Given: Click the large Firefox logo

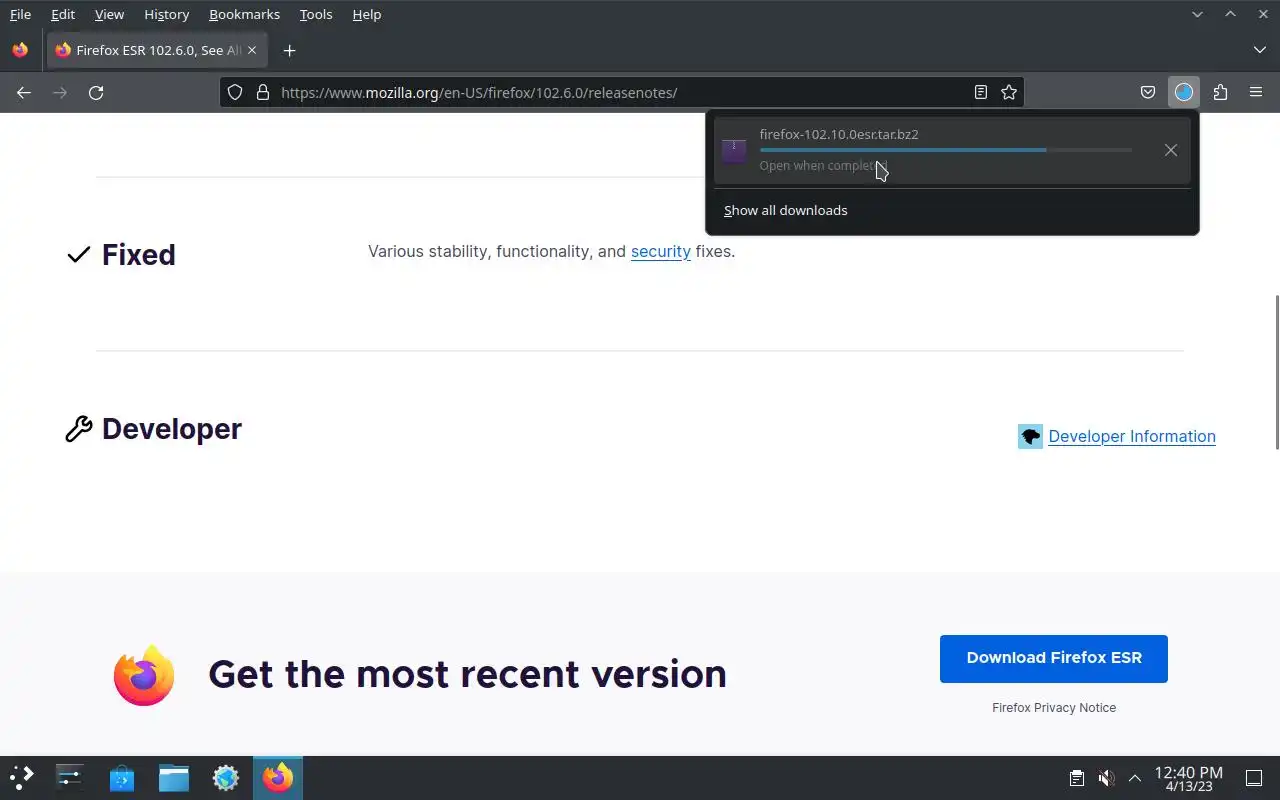Looking at the screenshot, I should coord(144,675).
